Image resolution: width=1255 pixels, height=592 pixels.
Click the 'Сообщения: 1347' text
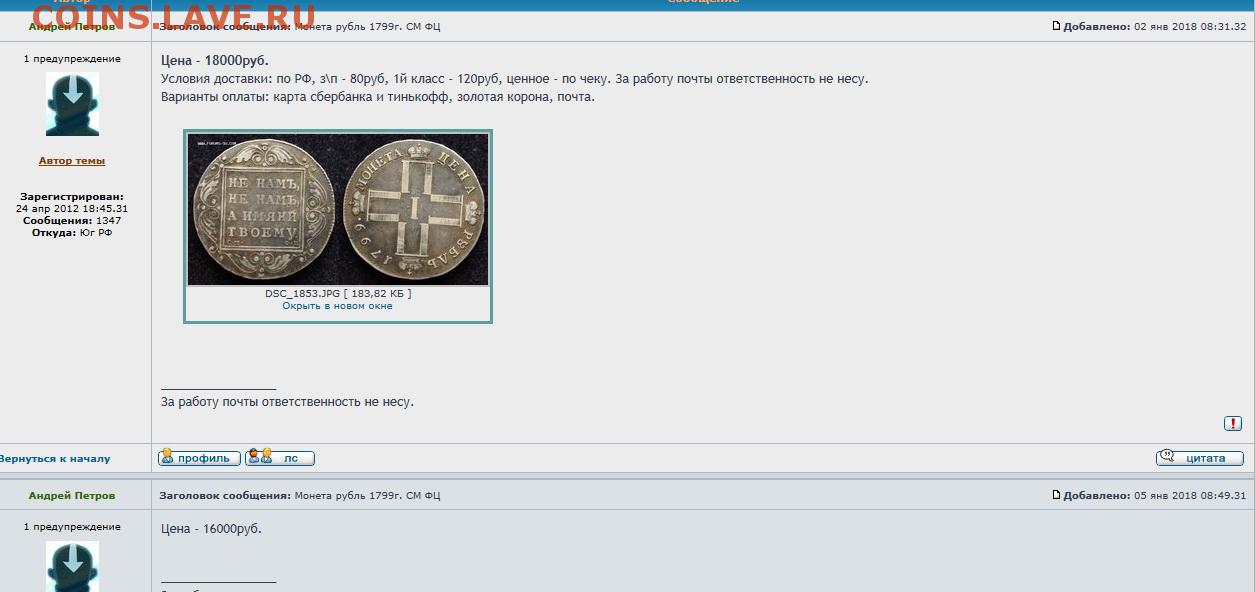tap(72, 220)
